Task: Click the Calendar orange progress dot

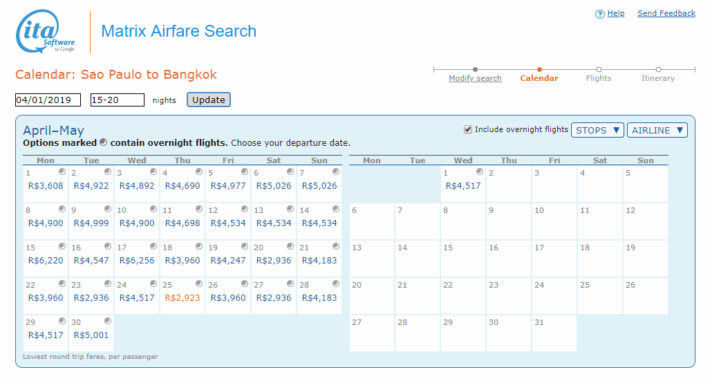Action: tap(539, 69)
